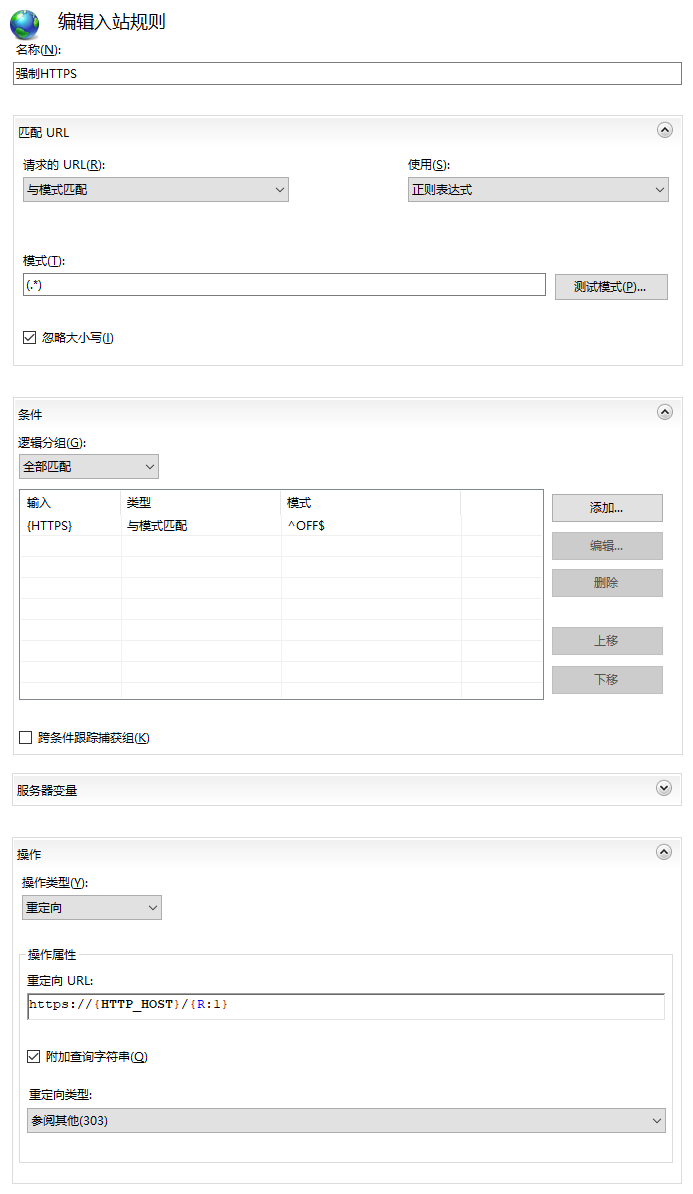Click the 添加 condition button
The height and width of the screenshot is (1194, 693).
(607, 508)
